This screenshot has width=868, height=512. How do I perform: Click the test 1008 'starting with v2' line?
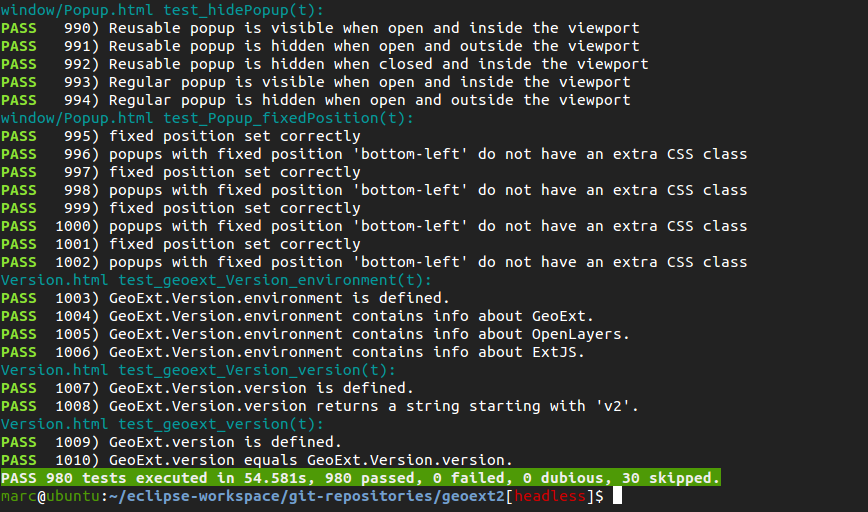[320, 406]
